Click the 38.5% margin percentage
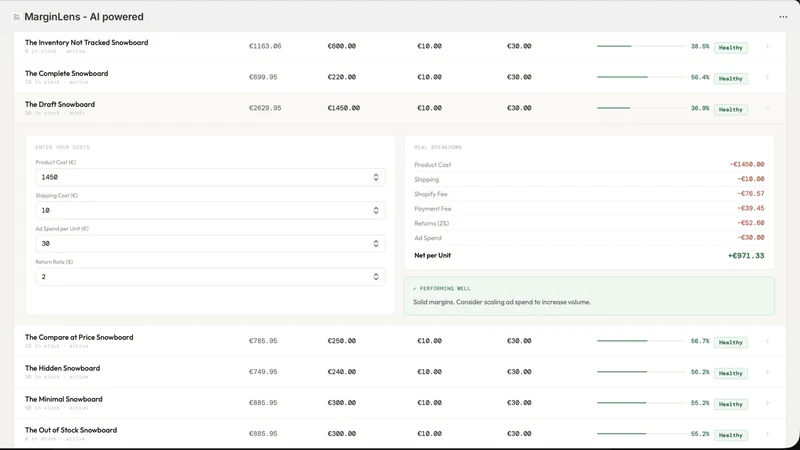 pyautogui.click(x=700, y=46)
